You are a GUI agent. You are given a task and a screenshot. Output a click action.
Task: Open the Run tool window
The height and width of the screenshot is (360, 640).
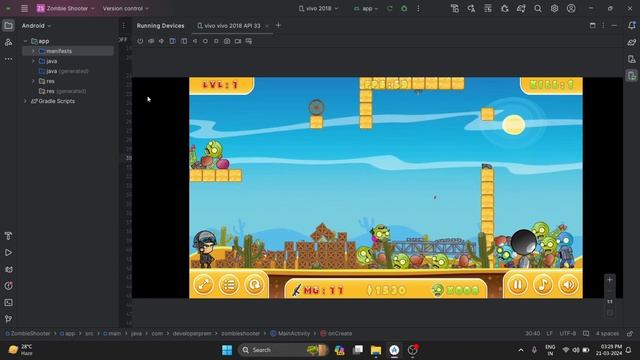coord(8,253)
